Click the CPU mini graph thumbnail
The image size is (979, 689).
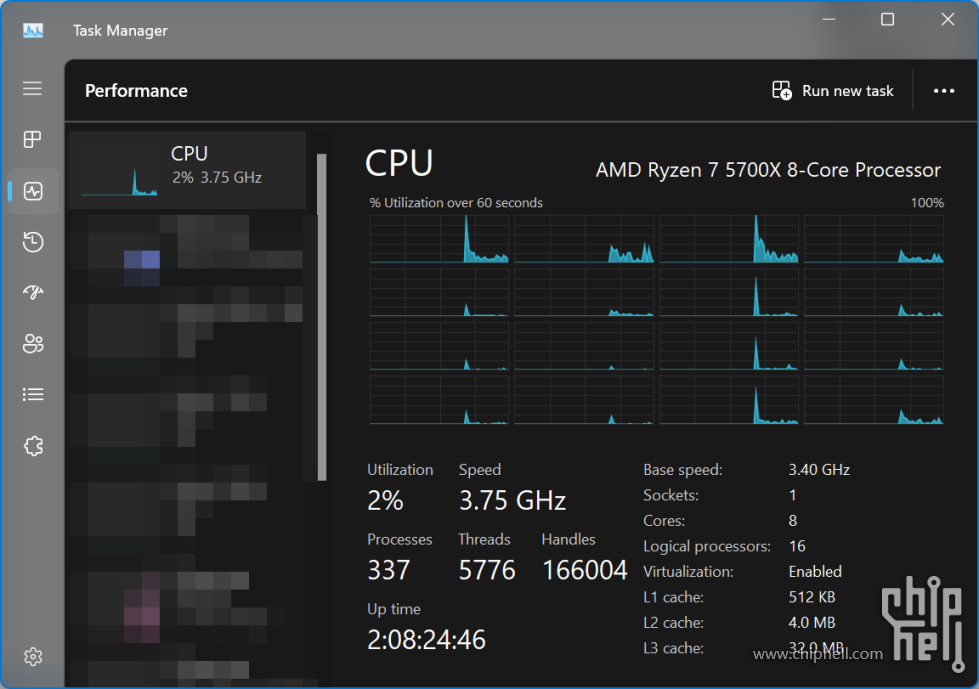click(x=119, y=170)
